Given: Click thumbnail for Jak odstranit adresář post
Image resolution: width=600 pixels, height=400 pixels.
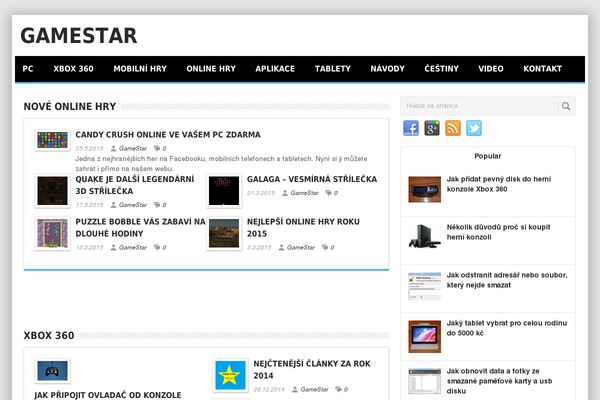Looking at the screenshot, I should point(424,286).
